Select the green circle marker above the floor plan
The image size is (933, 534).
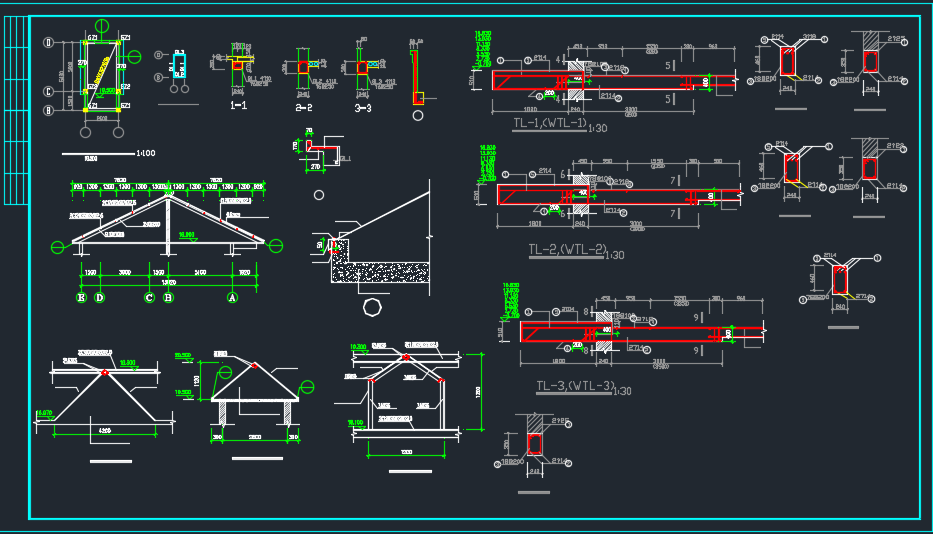click(x=102, y=26)
